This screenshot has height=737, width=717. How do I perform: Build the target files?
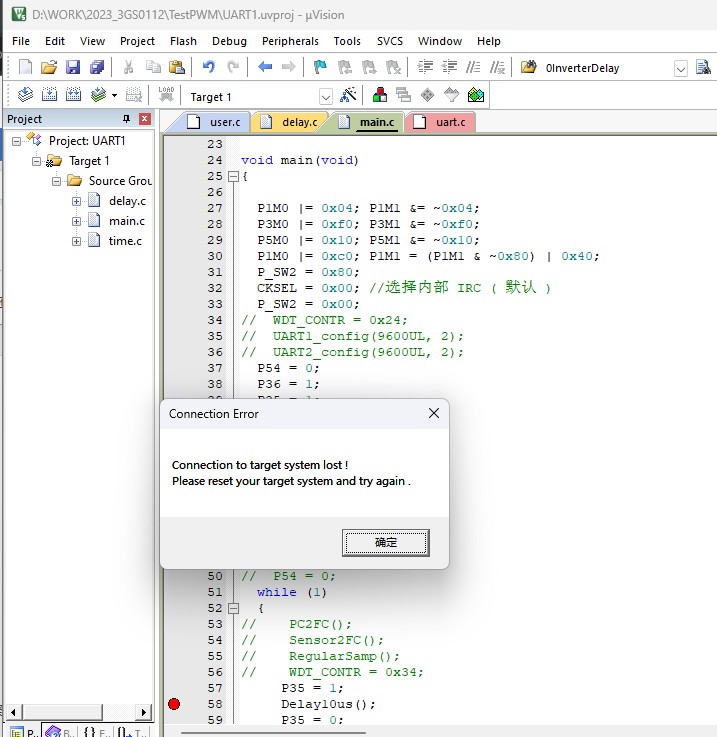[49, 95]
